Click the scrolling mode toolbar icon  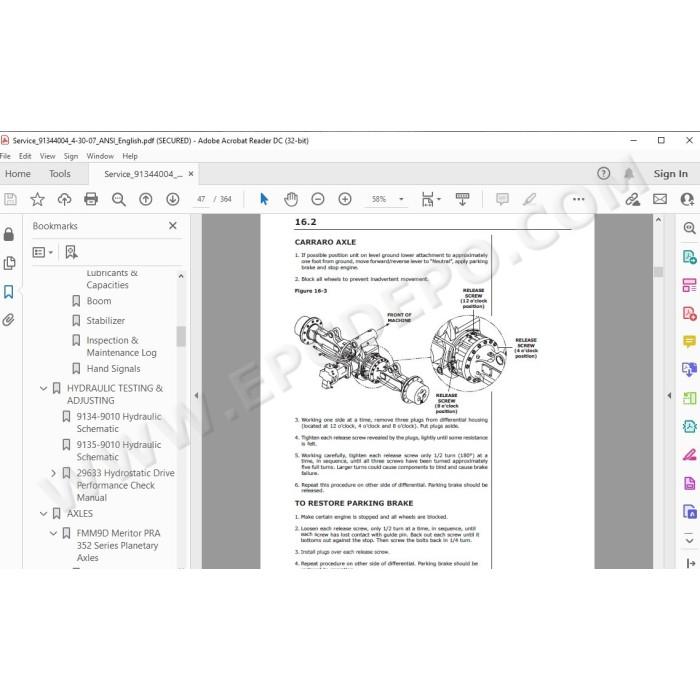(x=462, y=199)
